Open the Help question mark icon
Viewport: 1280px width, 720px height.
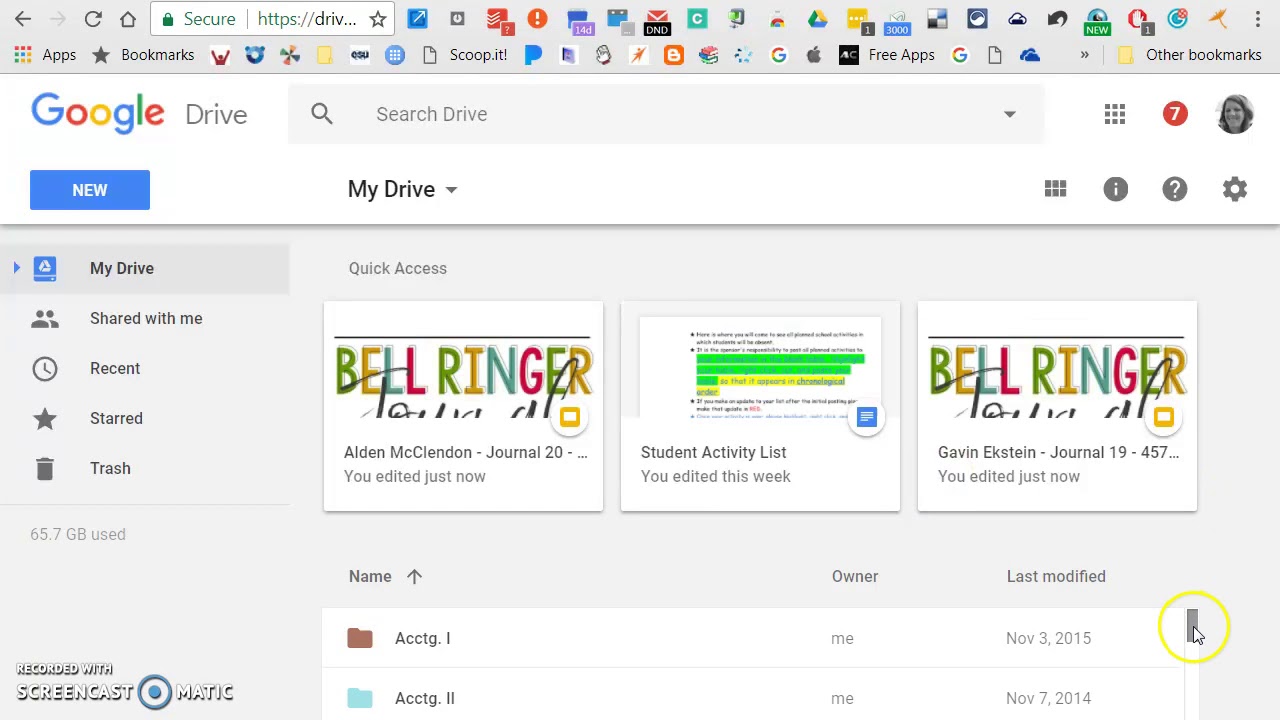pyautogui.click(x=1175, y=189)
